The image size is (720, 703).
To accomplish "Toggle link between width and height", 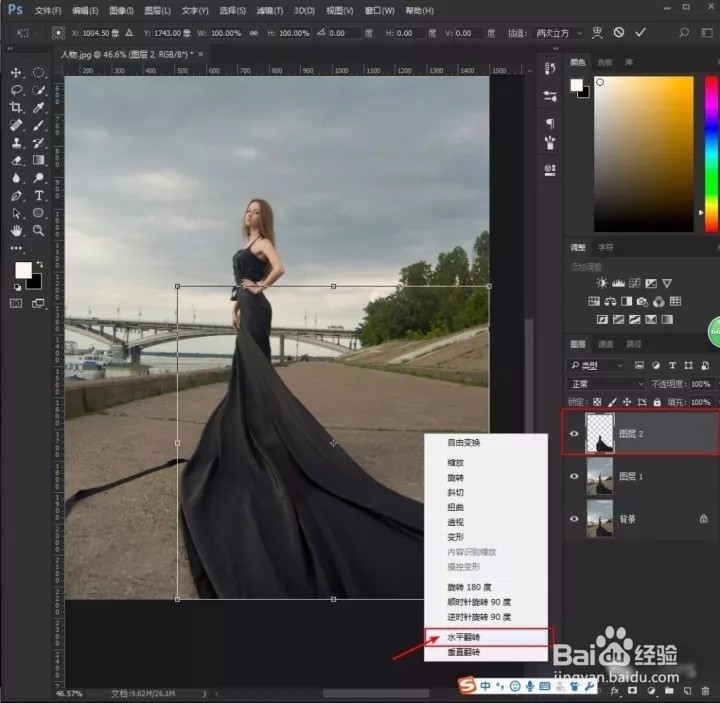I will 253,33.
